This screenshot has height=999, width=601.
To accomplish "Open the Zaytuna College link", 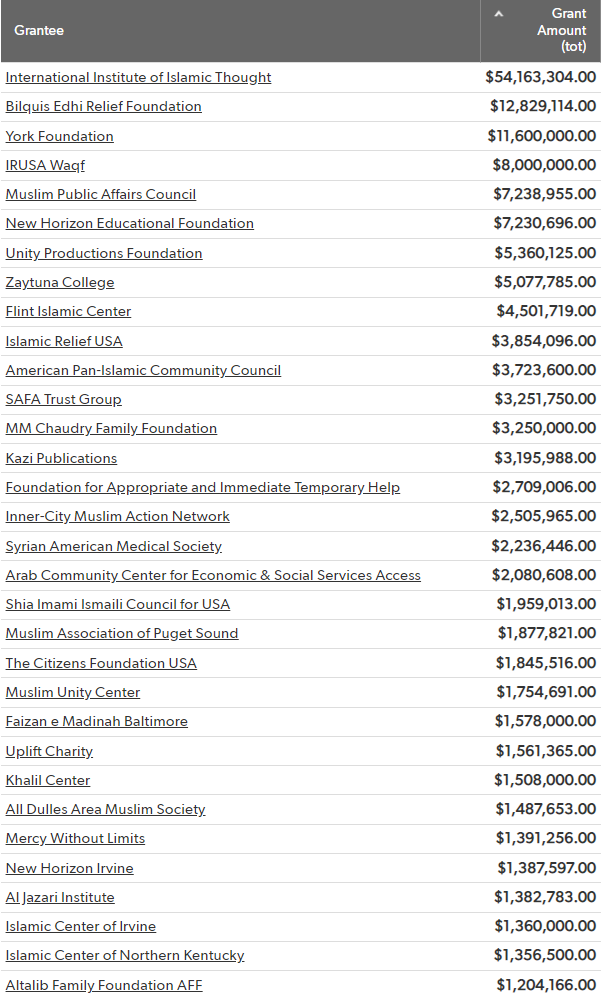I will pyautogui.click(x=60, y=282).
